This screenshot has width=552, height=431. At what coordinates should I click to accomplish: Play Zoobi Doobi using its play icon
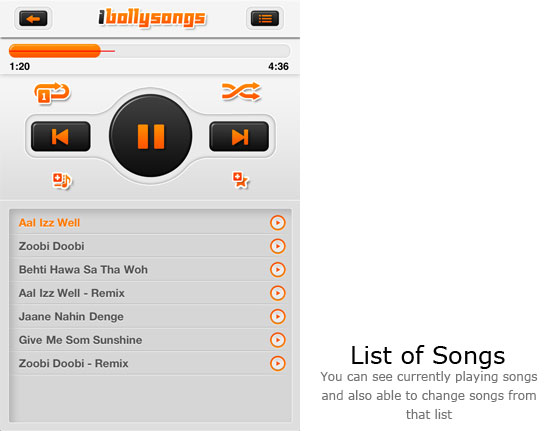point(278,246)
